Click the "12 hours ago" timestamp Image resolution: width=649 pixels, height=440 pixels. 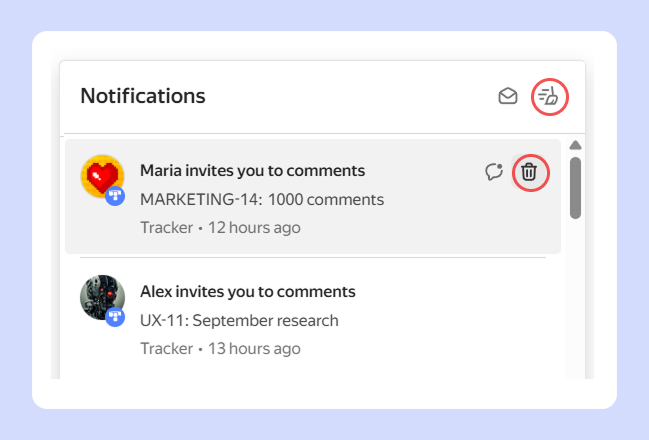click(x=254, y=227)
